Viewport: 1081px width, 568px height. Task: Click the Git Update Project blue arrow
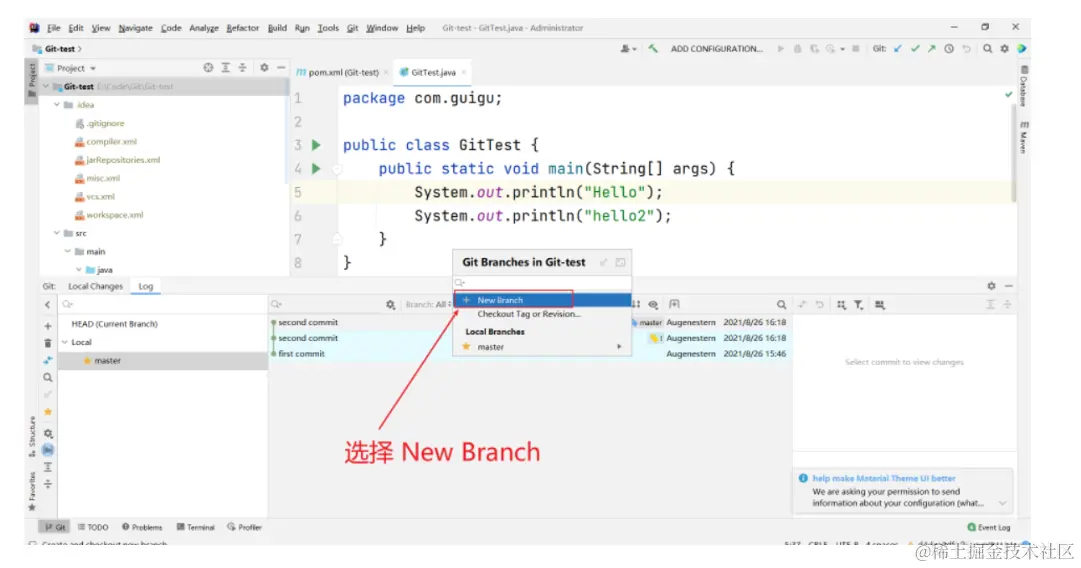(x=898, y=49)
